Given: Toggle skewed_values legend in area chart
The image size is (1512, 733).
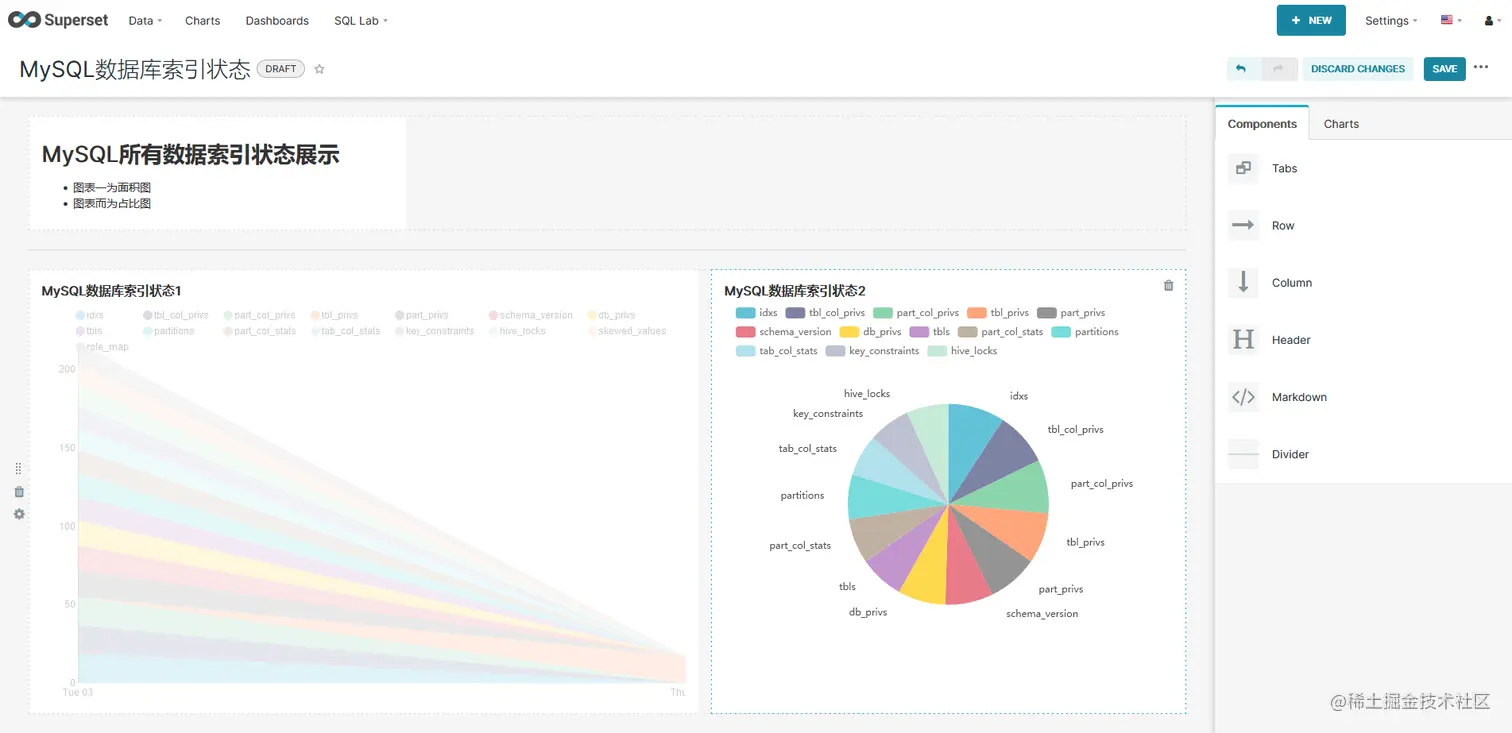Looking at the screenshot, I should tap(626, 331).
